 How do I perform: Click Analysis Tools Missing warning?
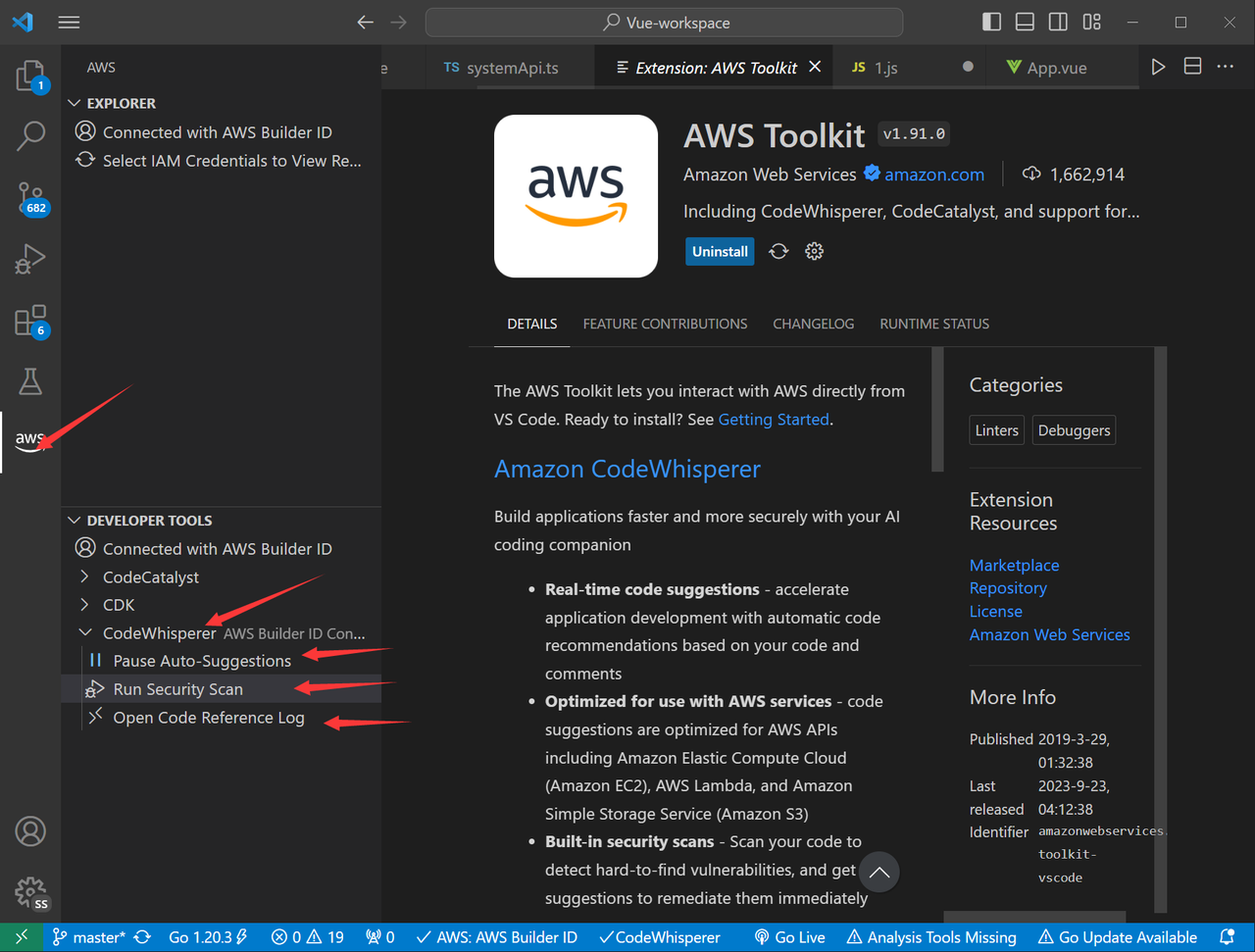coord(931,937)
